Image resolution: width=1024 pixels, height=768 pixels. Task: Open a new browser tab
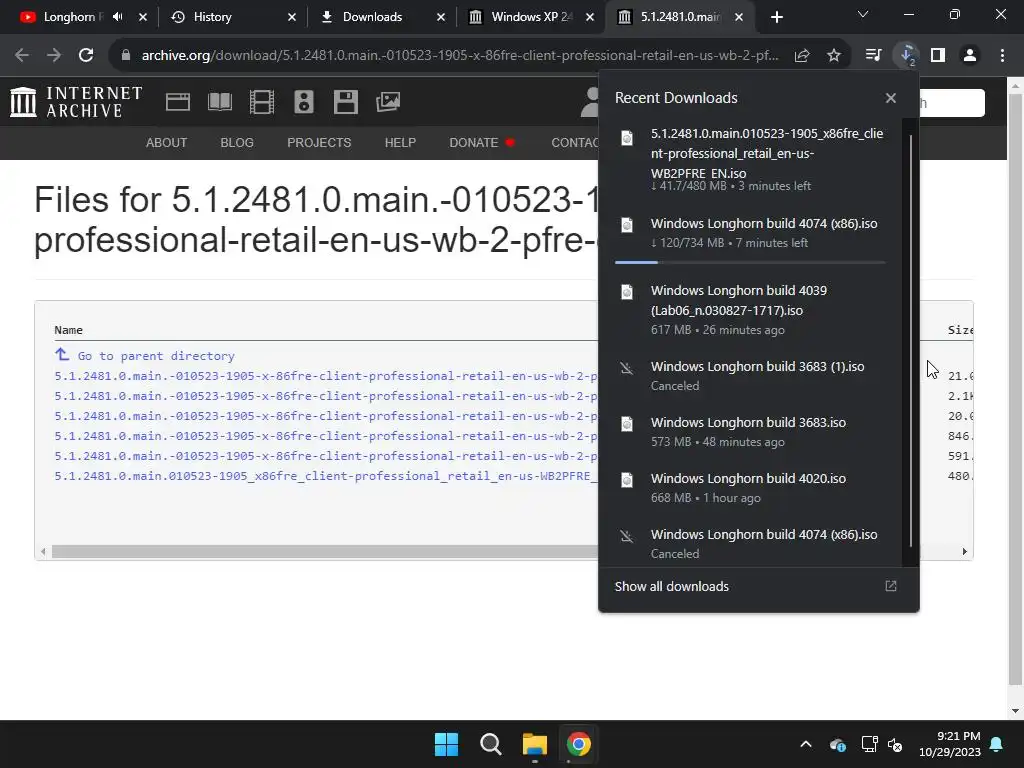click(x=776, y=17)
